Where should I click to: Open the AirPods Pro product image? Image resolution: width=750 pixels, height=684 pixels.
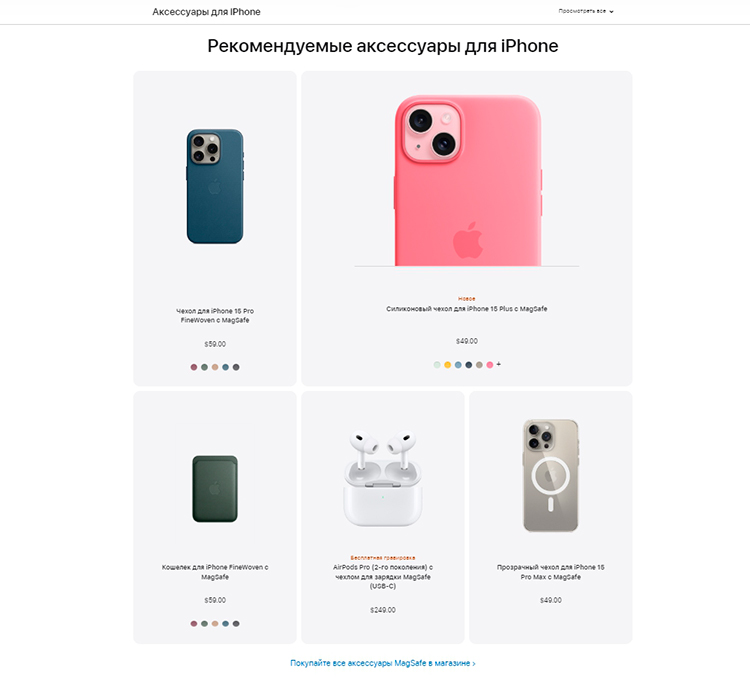[383, 478]
